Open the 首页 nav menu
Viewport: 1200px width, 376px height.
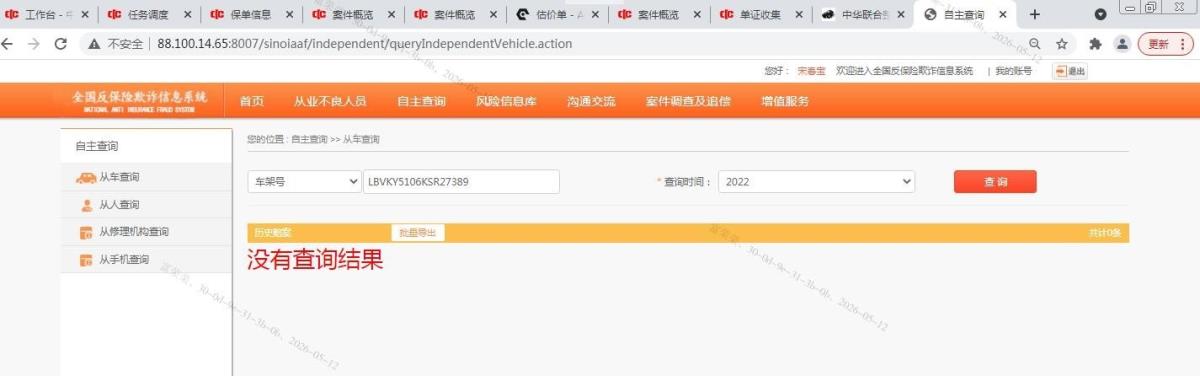(252, 101)
